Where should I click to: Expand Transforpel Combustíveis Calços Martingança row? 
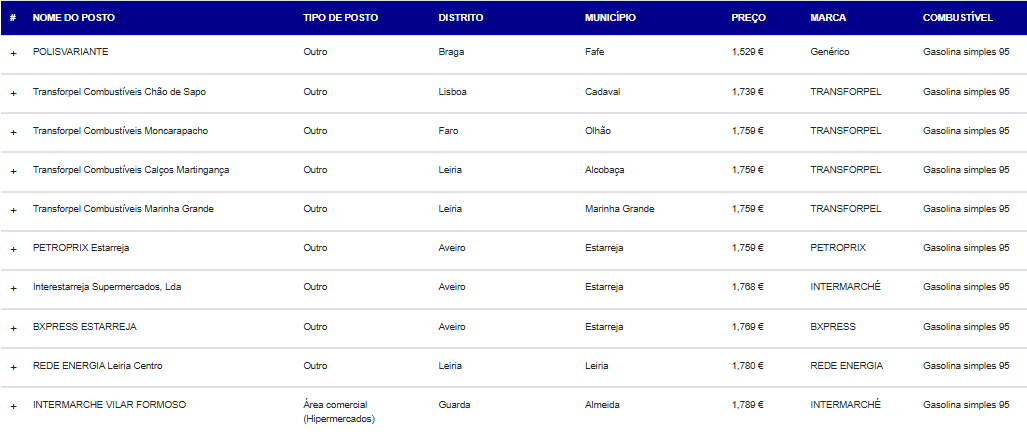pyautogui.click(x=14, y=171)
